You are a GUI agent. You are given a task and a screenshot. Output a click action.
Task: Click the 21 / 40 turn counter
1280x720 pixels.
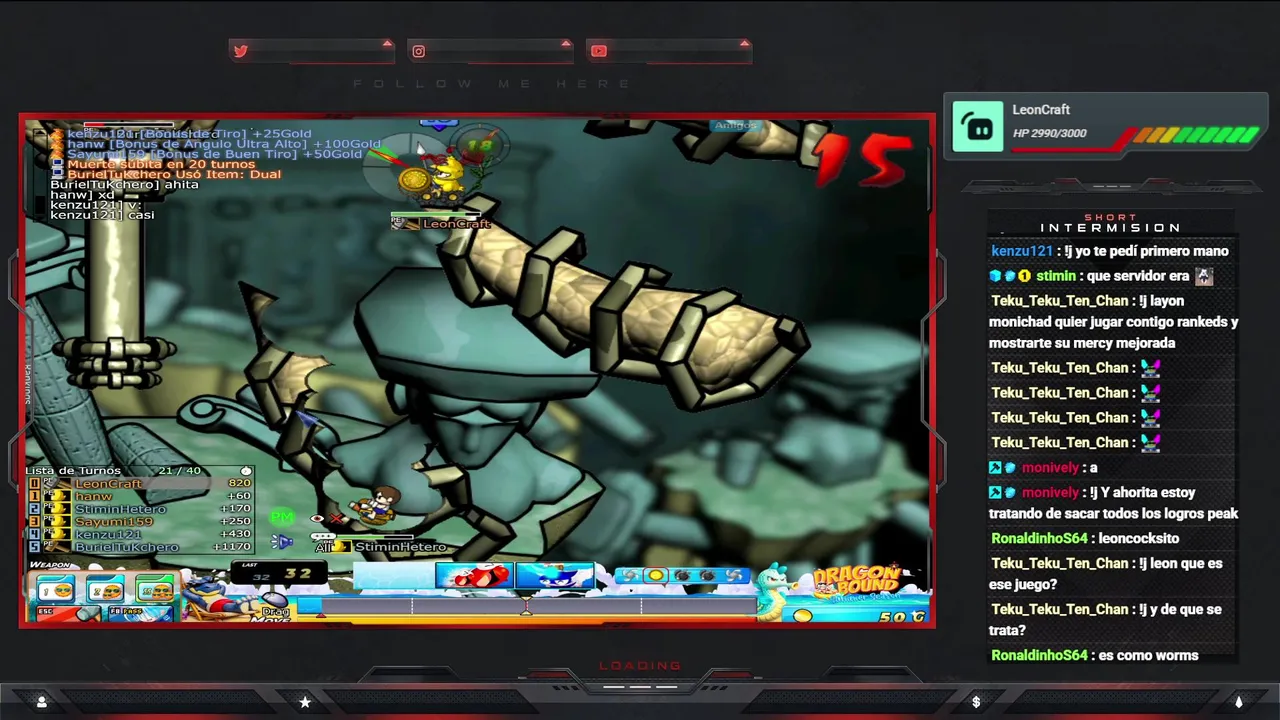coord(179,471)
